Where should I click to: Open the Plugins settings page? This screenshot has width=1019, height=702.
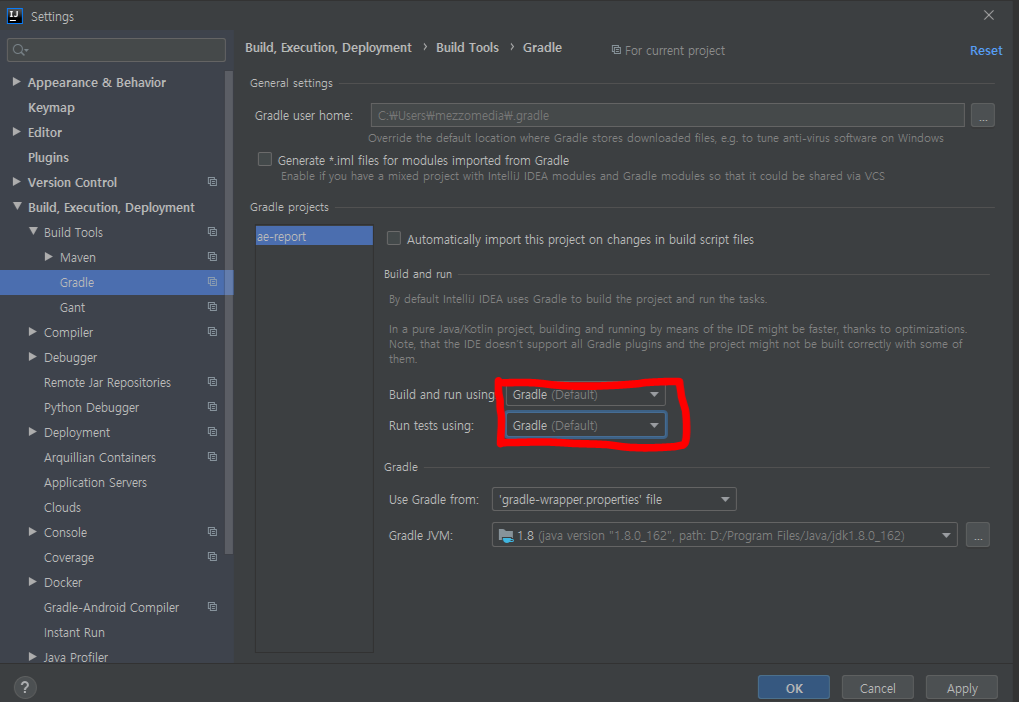(48, 157)
